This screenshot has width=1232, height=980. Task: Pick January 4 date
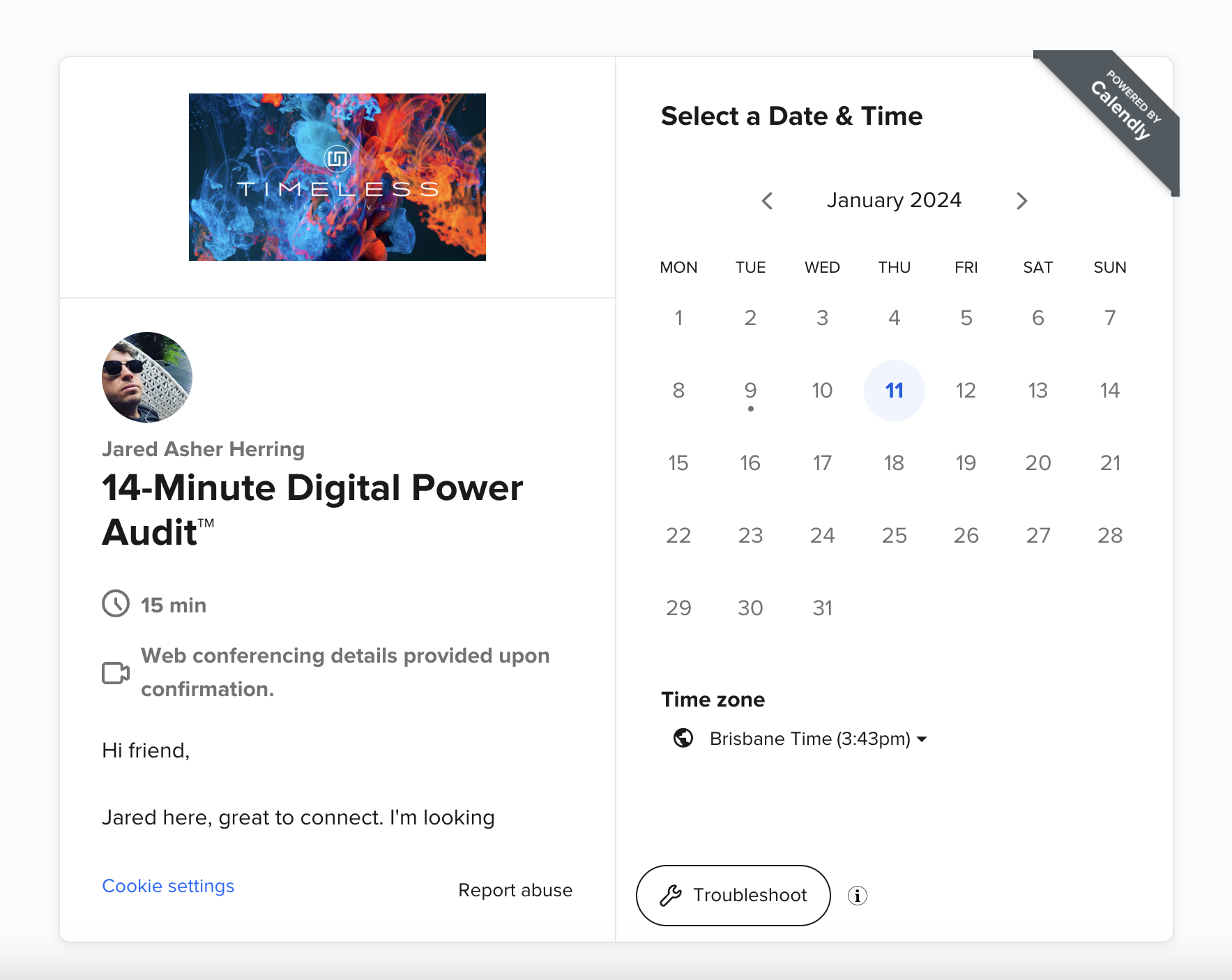pos(895,318)
